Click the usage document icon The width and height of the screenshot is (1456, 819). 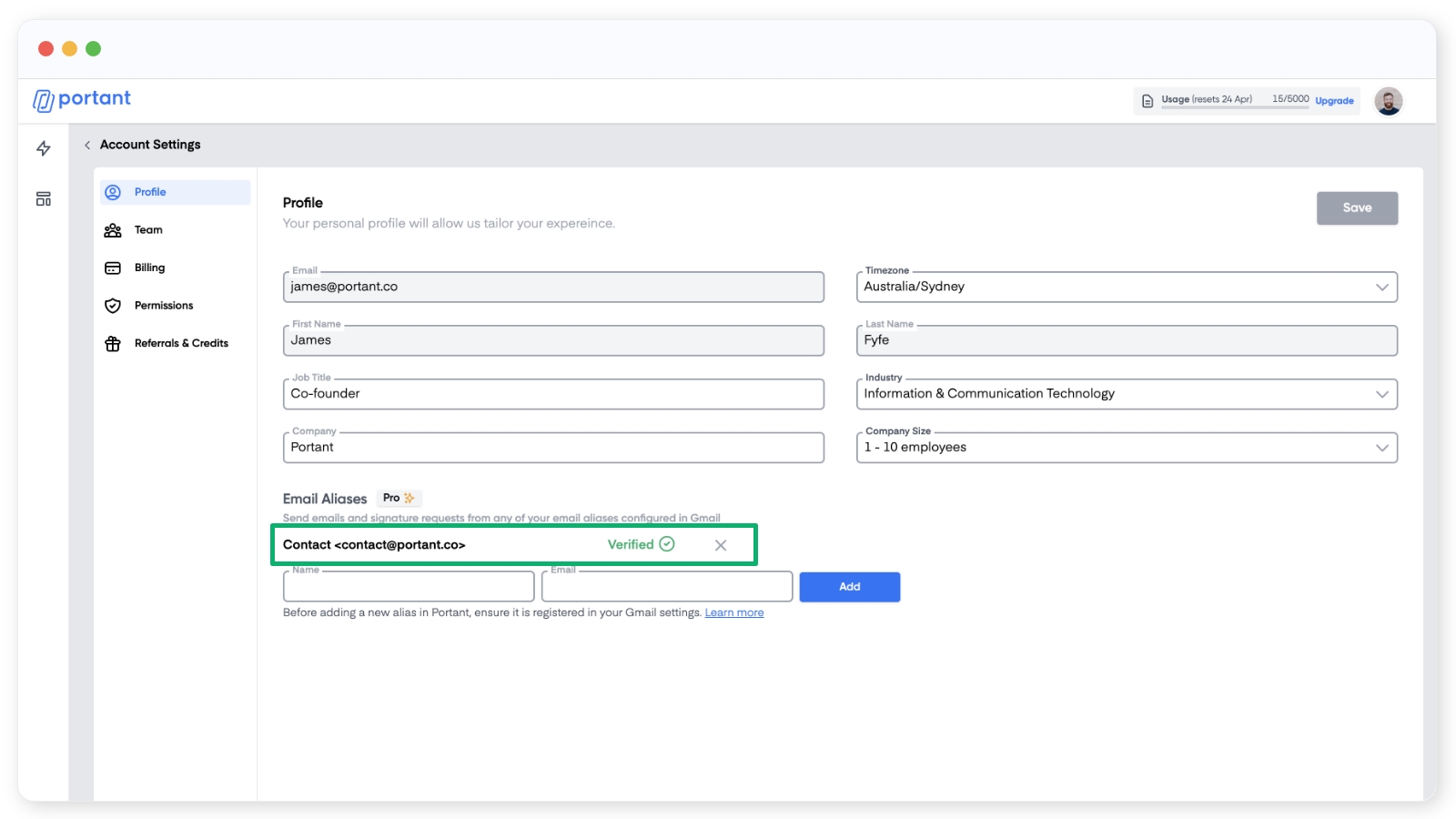click(x=1148, y=101)
